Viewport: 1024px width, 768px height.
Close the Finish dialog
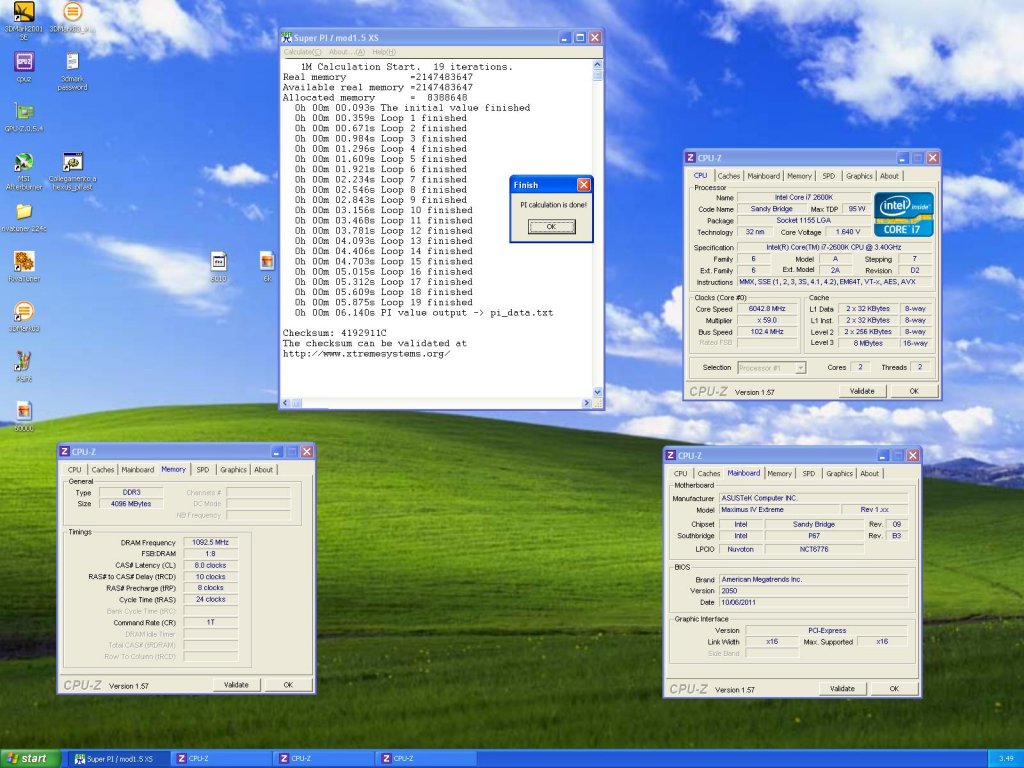click(x=584, y=185)
